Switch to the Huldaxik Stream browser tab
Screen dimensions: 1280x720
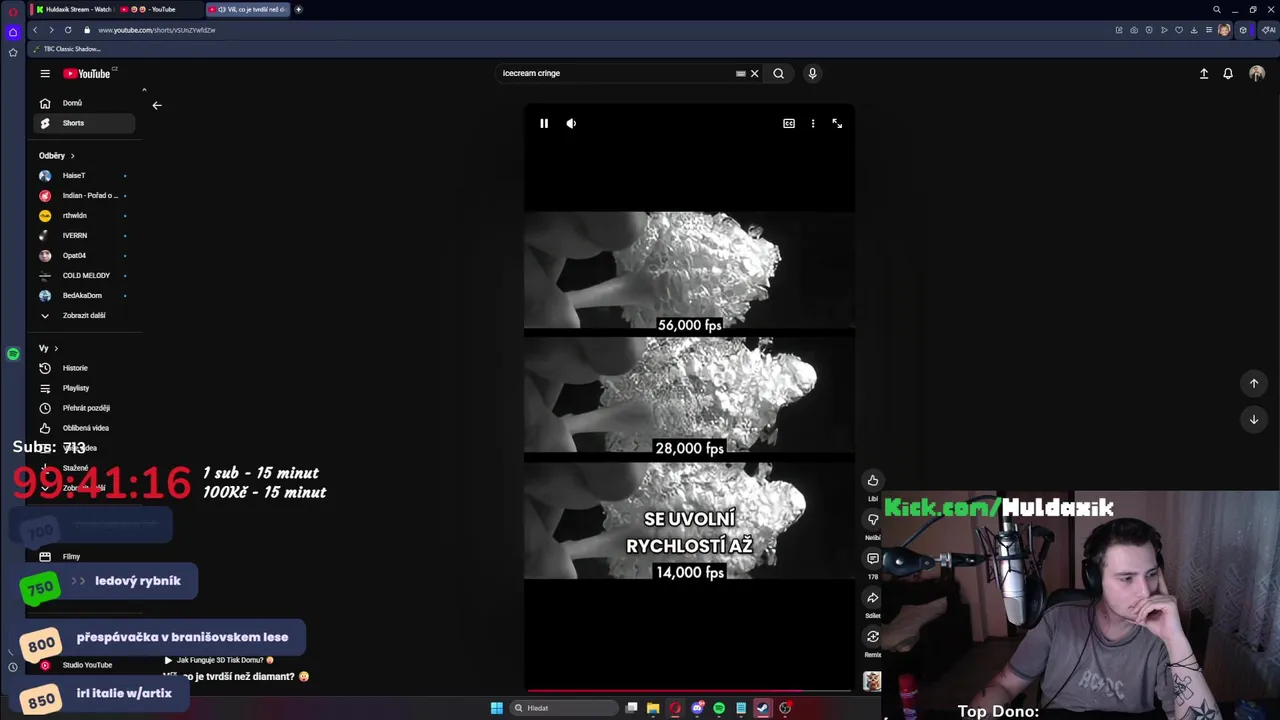pos(72,9)
